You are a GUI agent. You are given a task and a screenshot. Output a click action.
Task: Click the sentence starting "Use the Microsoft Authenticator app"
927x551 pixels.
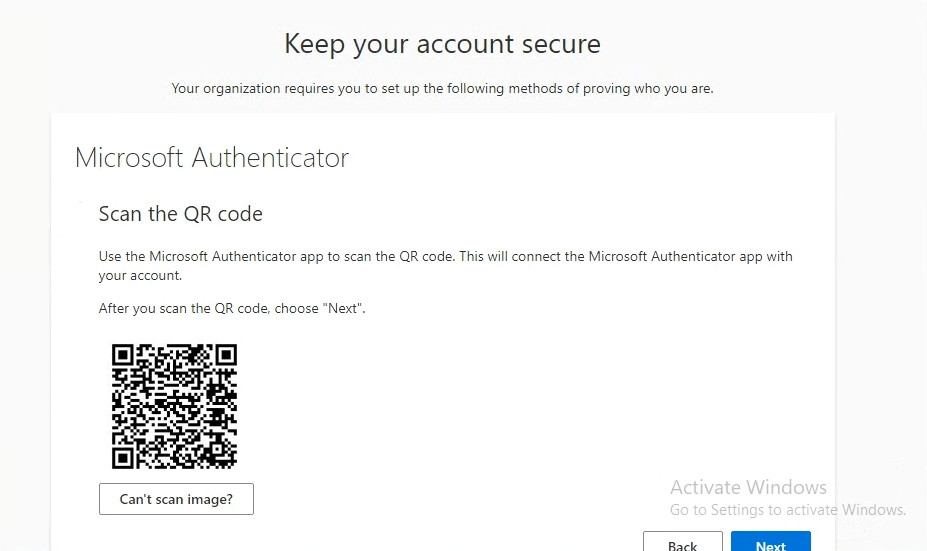pos(276,257)
